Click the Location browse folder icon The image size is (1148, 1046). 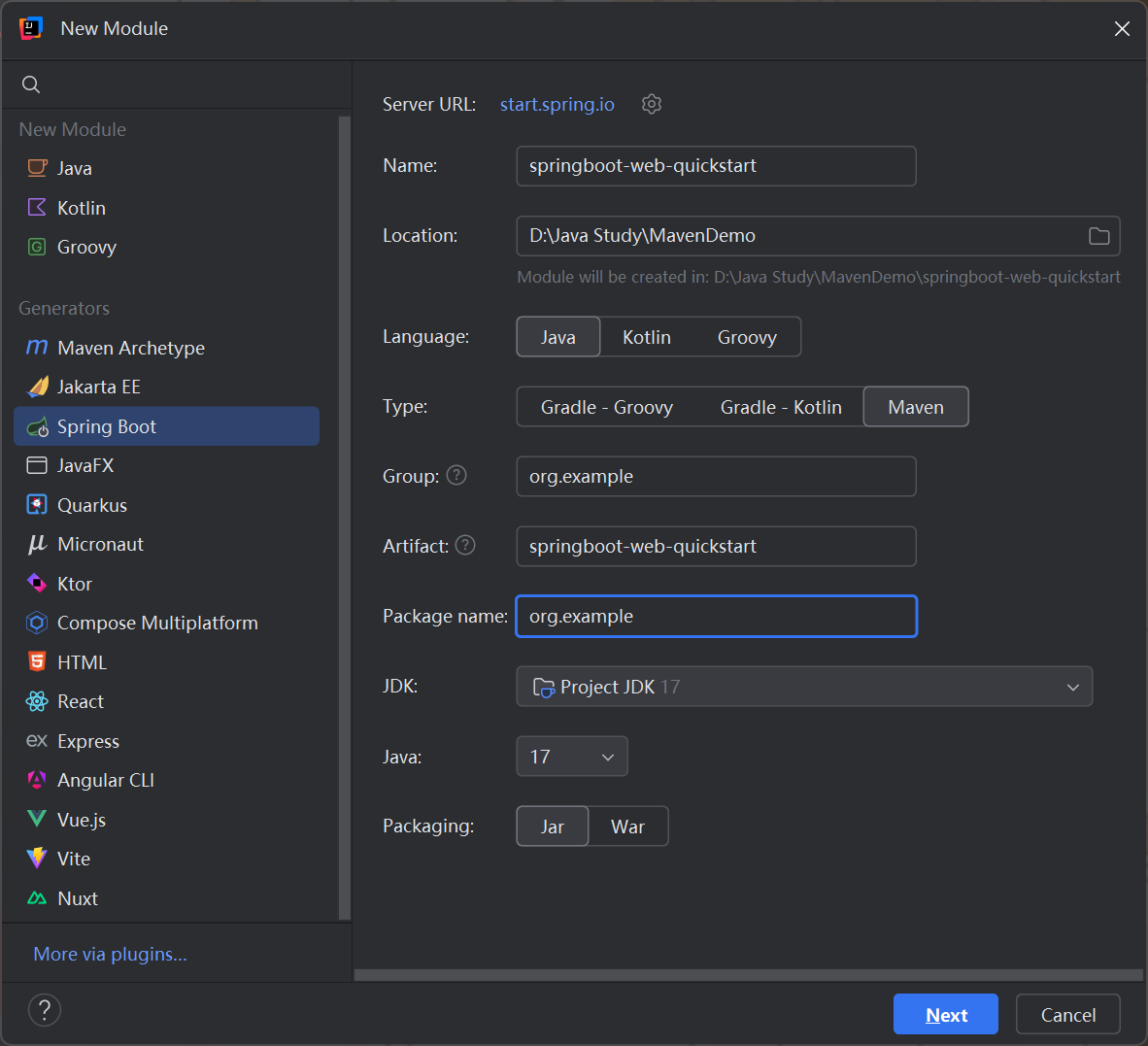tap(1098, 236)
